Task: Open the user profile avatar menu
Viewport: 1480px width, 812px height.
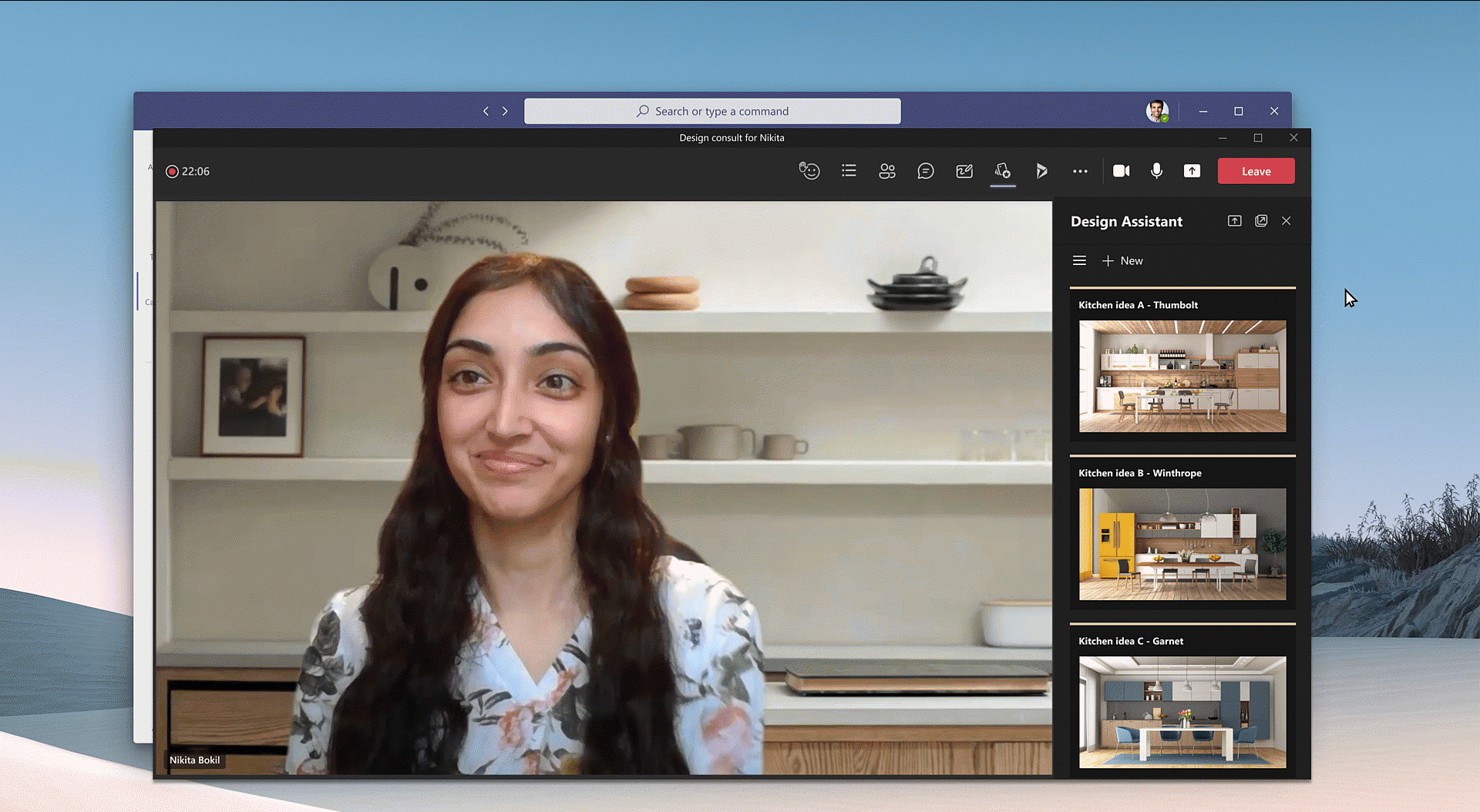Action: coord(1156,112)
